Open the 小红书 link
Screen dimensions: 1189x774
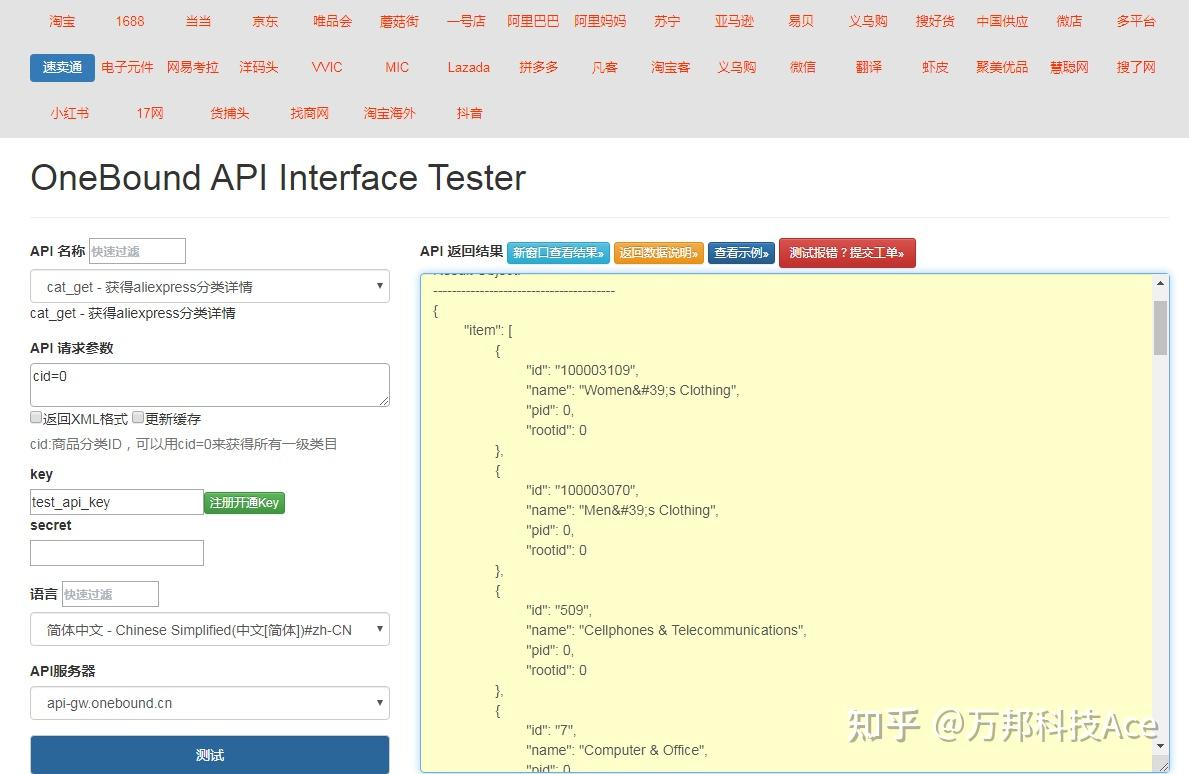(69, 113)
